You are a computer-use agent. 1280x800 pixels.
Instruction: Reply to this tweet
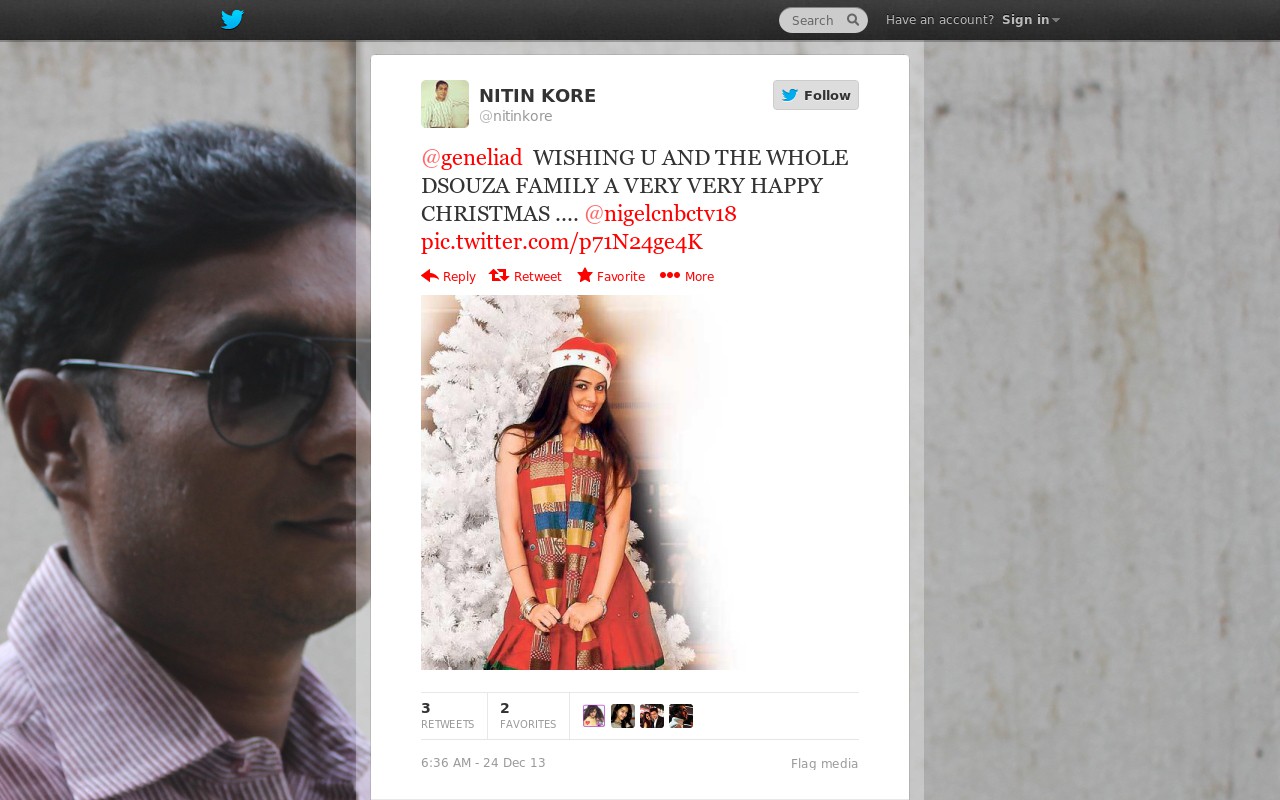click(x=448, y=277)
